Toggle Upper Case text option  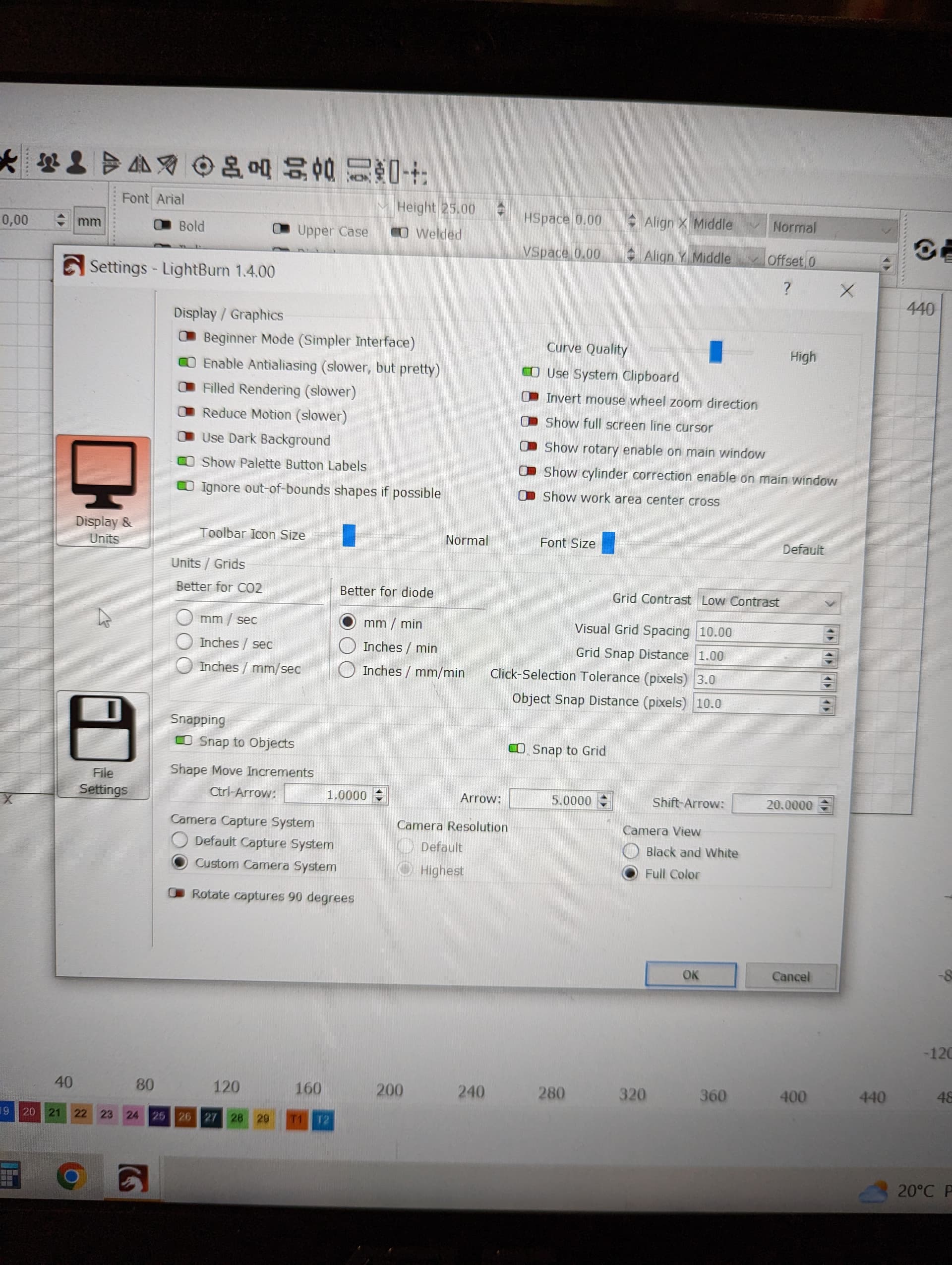click(x=281, y=229)
